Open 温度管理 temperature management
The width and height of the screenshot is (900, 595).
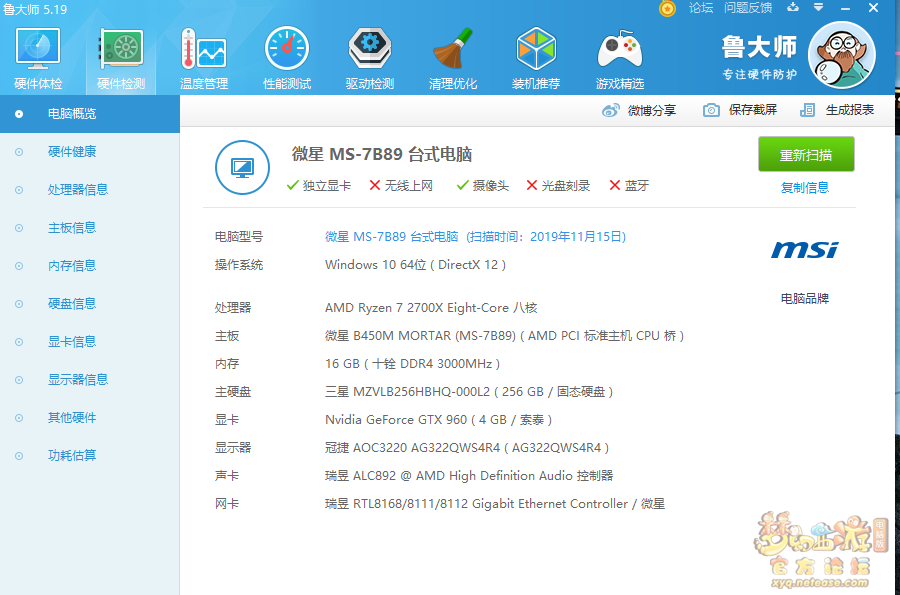point(204,59)
